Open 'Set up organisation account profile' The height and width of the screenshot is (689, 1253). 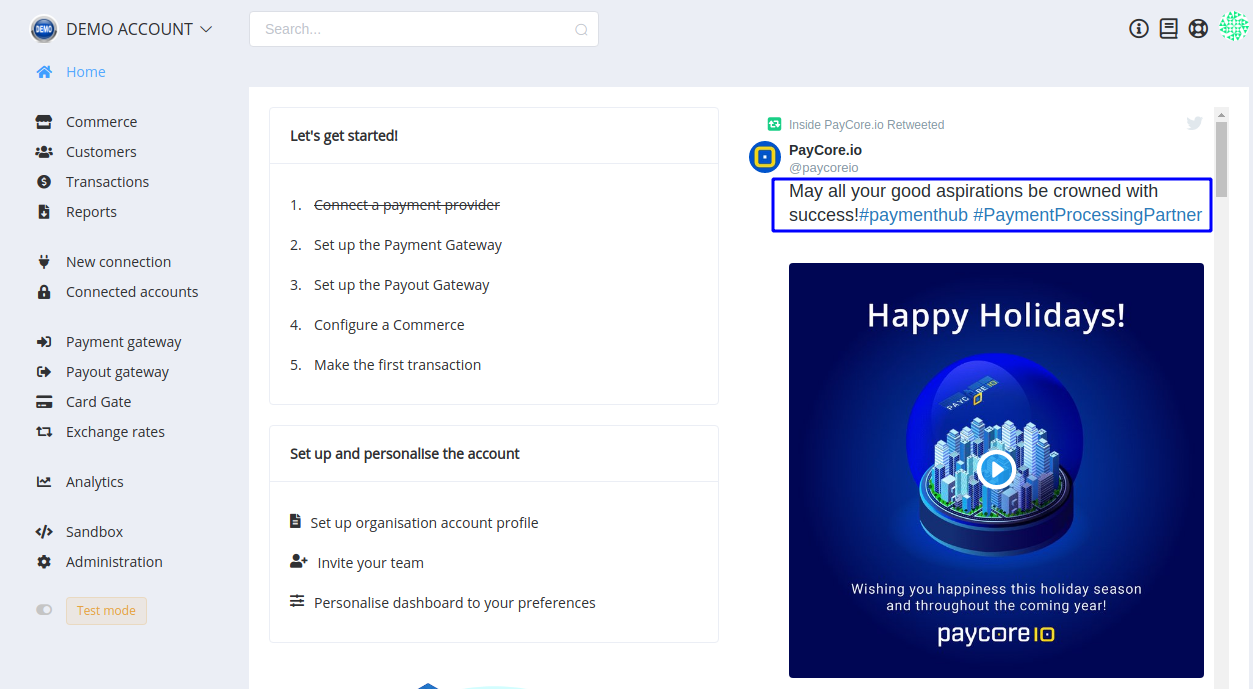(x=424, y=523)
